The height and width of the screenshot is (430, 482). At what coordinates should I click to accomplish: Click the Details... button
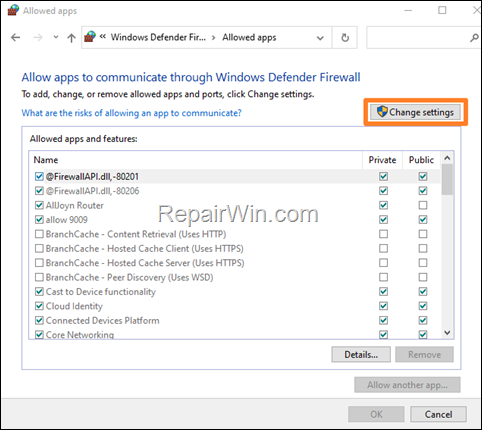361,355
